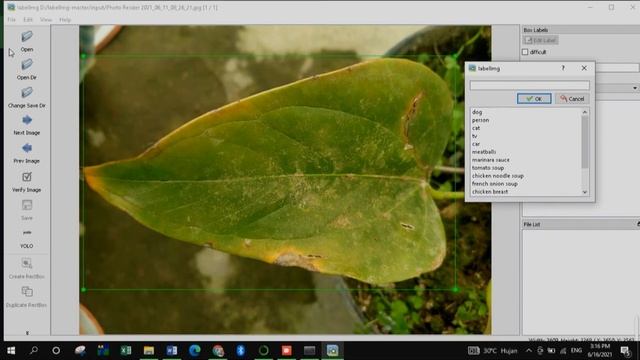Click the Save icon in toolbar
The height and width of the screenshot is (360, 640).
pos(27,205)
